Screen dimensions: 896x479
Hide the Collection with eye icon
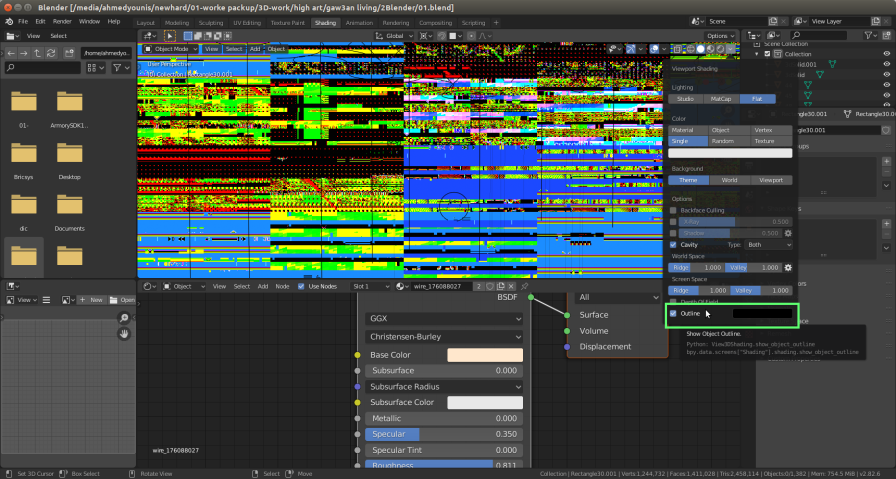click(x=887, y=54)
